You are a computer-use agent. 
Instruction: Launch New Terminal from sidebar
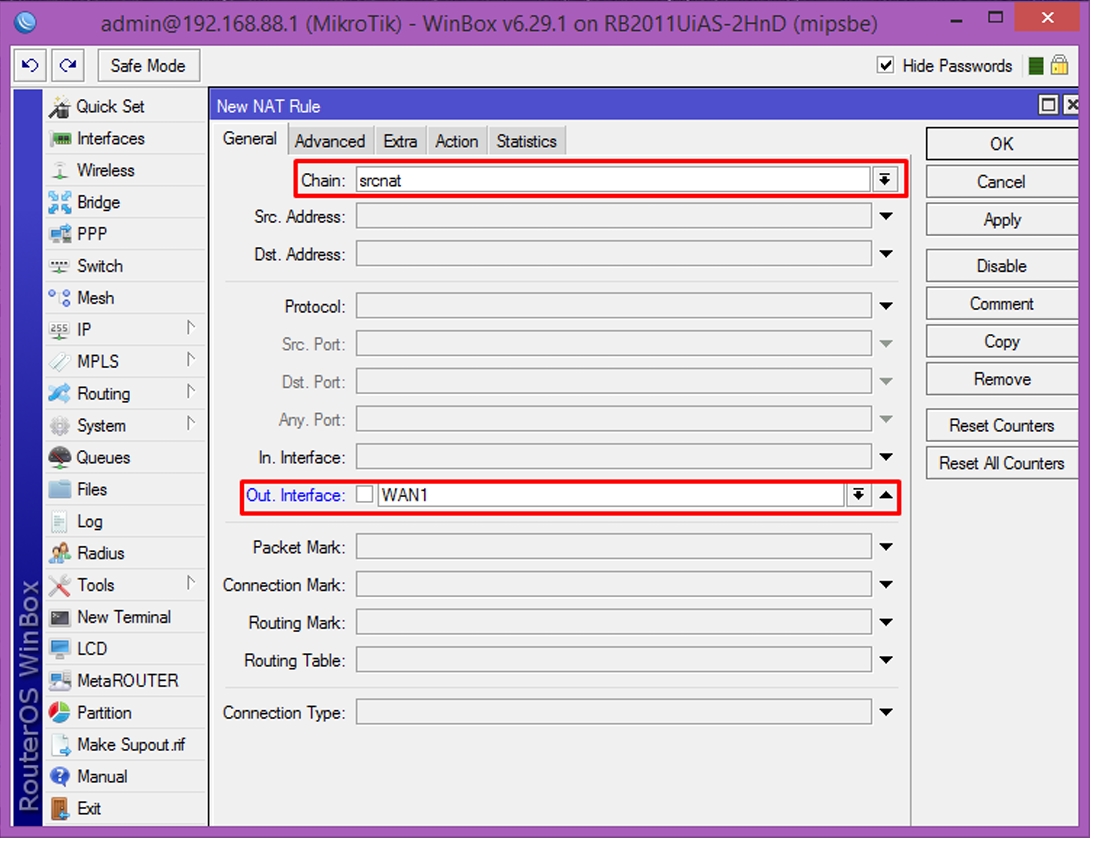[124, 617]
